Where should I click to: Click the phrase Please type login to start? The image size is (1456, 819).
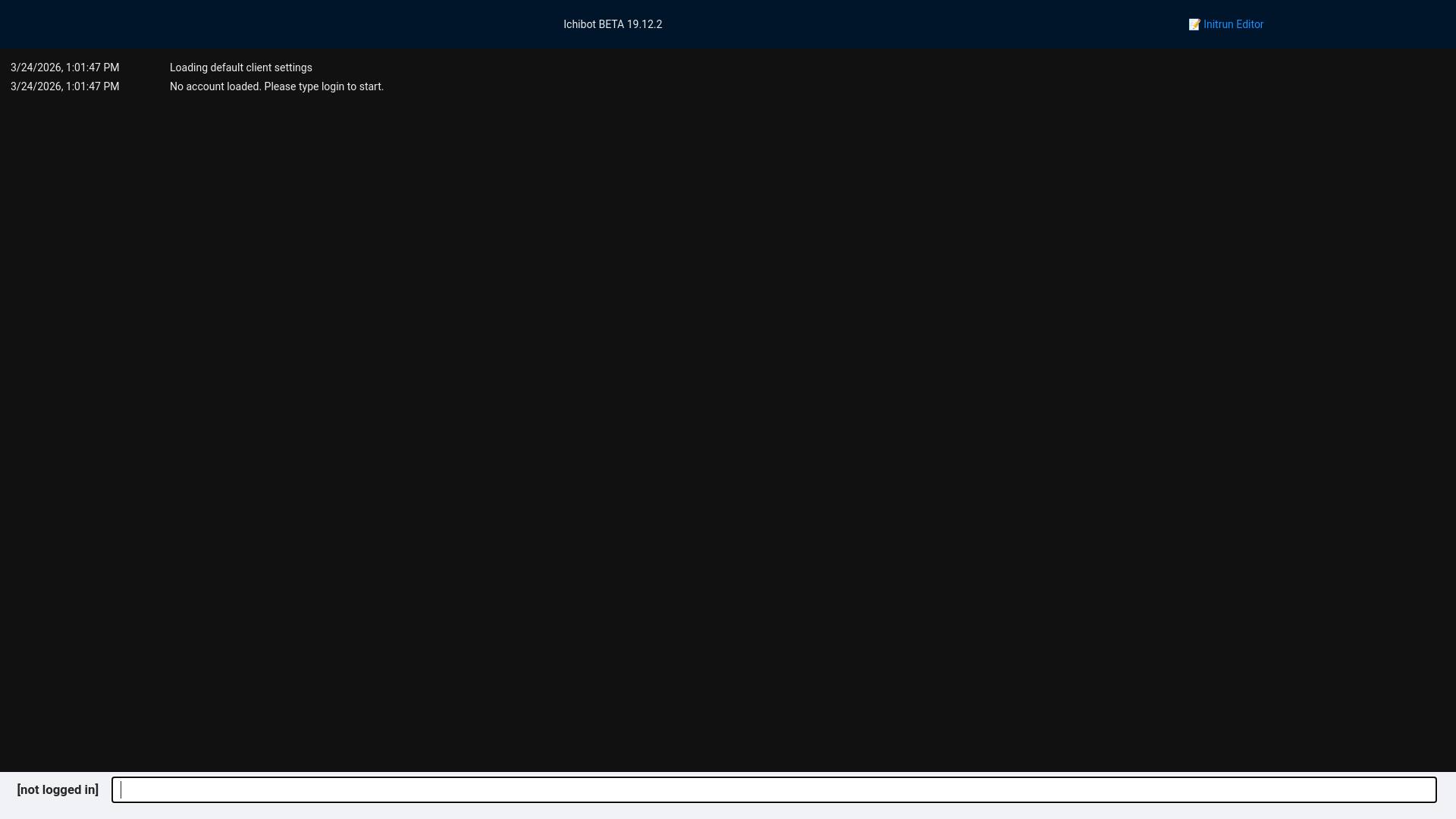[x=324, y=86]
